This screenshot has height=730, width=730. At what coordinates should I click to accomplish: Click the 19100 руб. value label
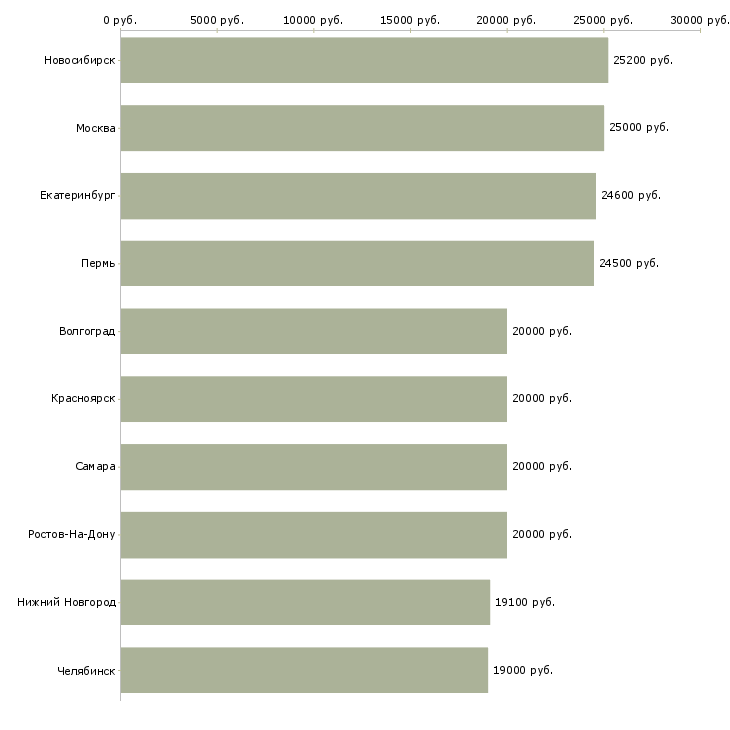524,602
